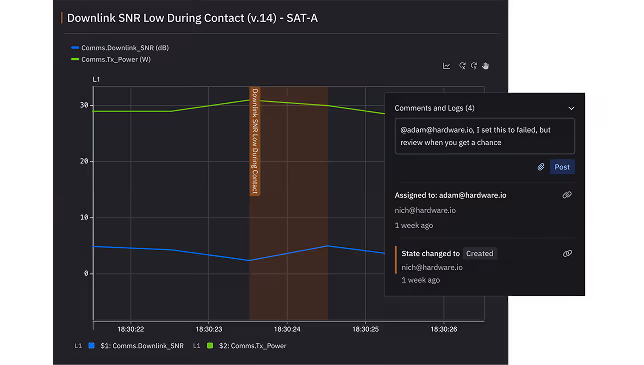
Task: Click the 18:30:25 time axis label
Action: tap(366, 329)
